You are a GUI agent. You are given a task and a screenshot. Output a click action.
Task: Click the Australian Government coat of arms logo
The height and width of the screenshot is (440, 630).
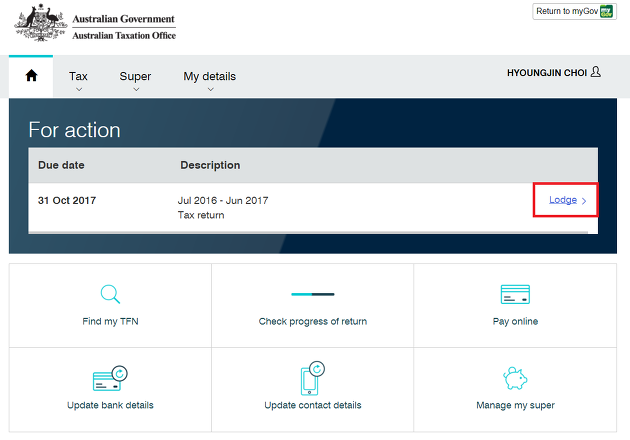coord(40,23)
